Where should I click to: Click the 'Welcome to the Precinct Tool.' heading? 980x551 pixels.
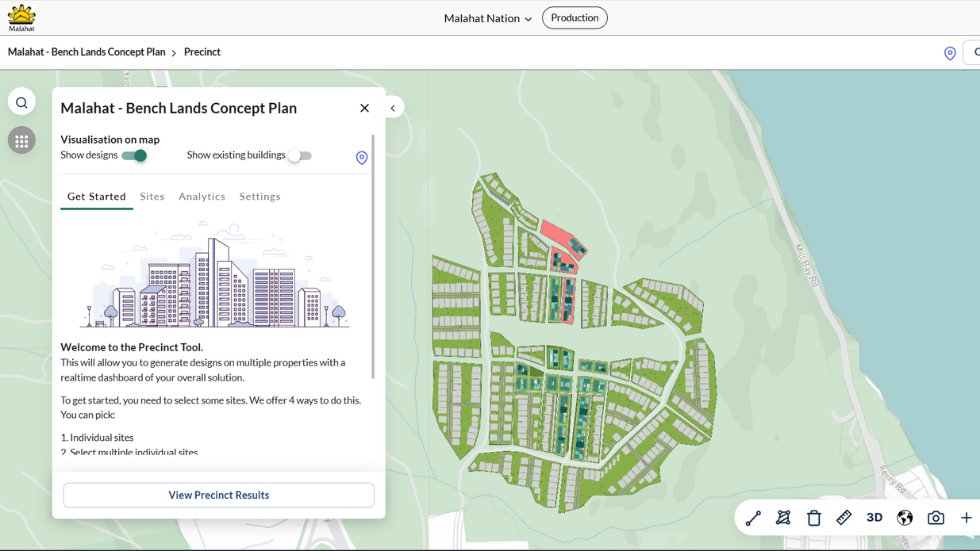[132, 347]
